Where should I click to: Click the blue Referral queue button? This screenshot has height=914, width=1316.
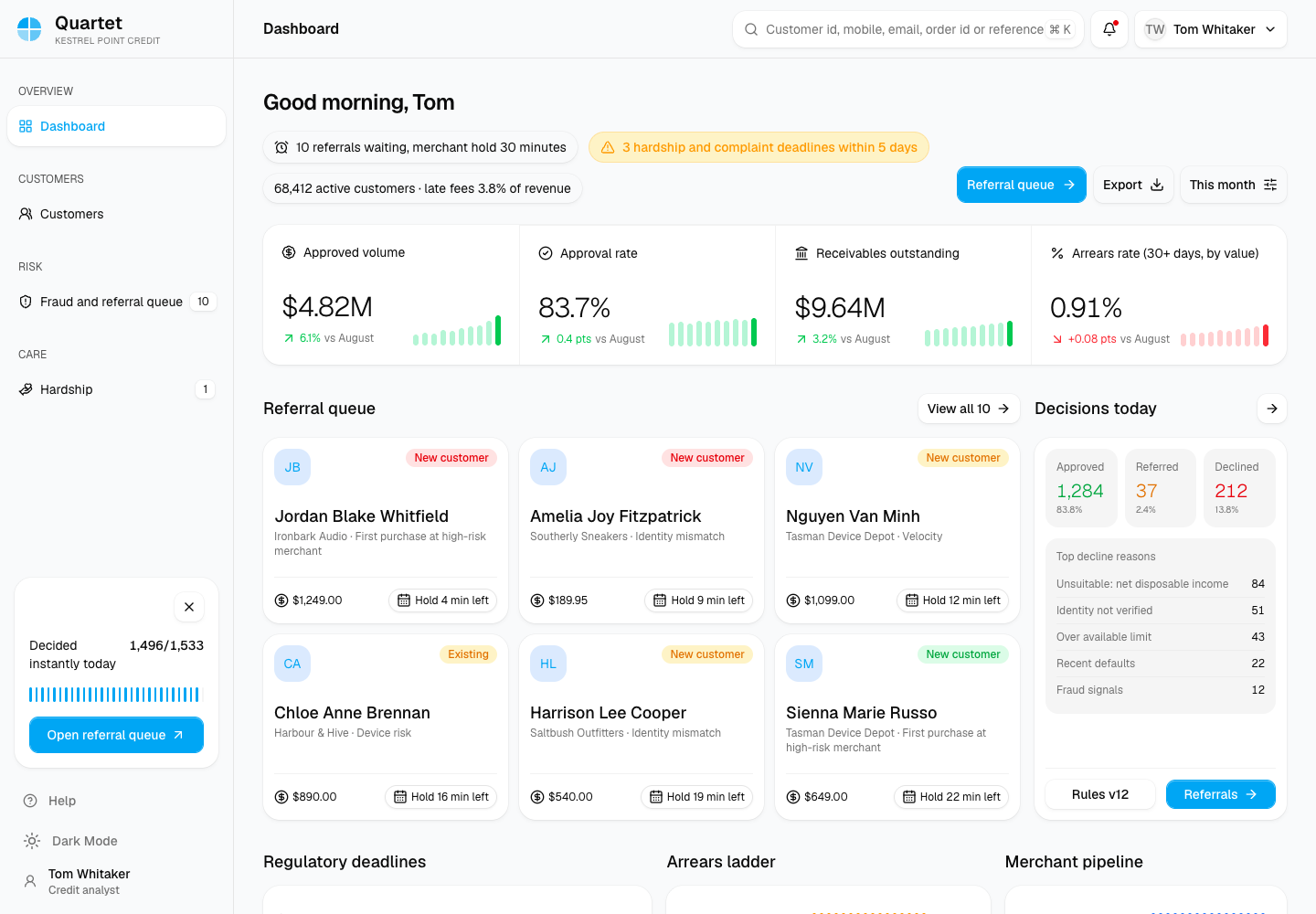[1021, 185]
